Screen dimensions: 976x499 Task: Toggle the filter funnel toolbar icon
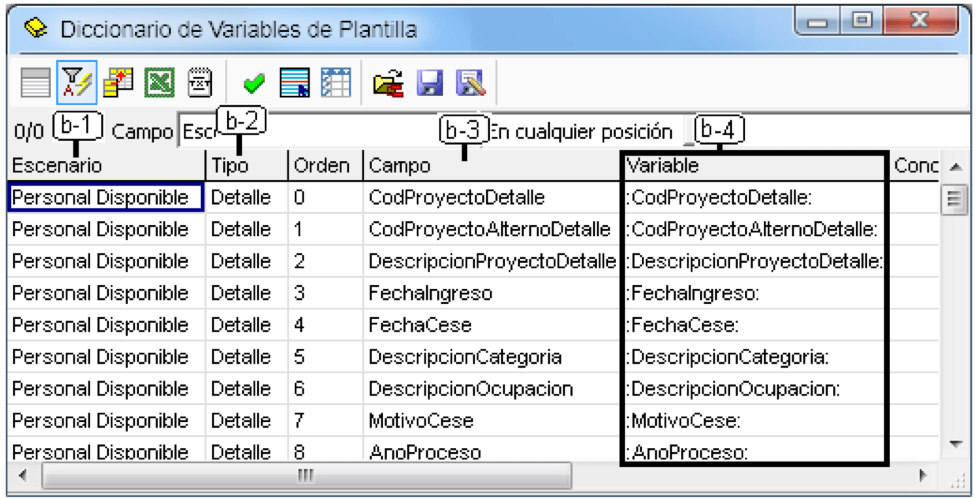click(x=77, y=82)
